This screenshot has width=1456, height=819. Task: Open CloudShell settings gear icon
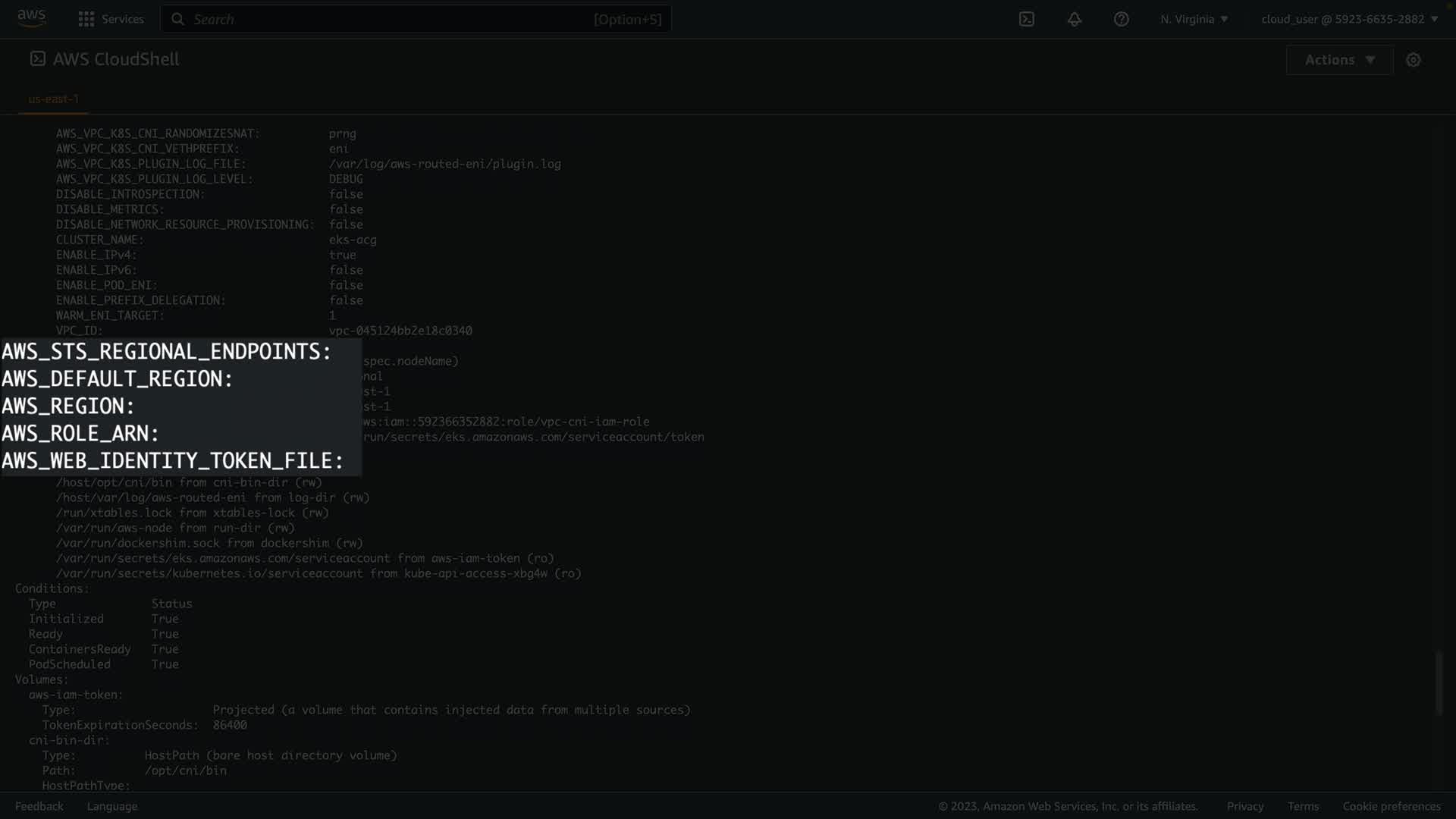point(1413,60)
